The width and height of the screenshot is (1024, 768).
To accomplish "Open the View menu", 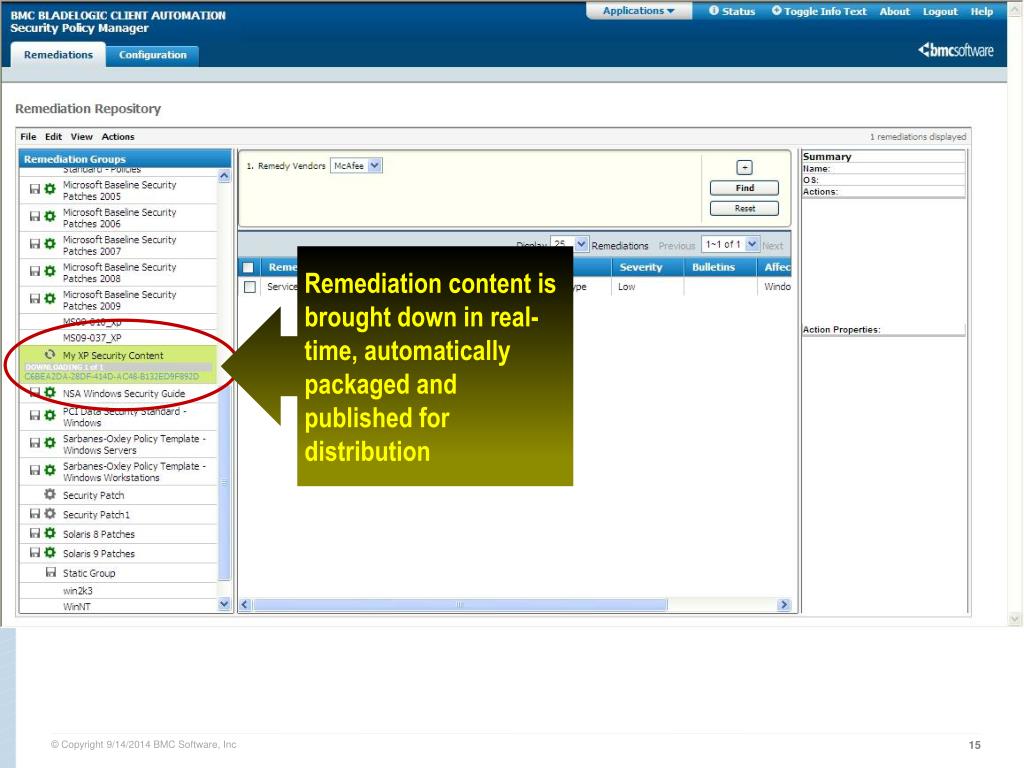I will [82, 136].
